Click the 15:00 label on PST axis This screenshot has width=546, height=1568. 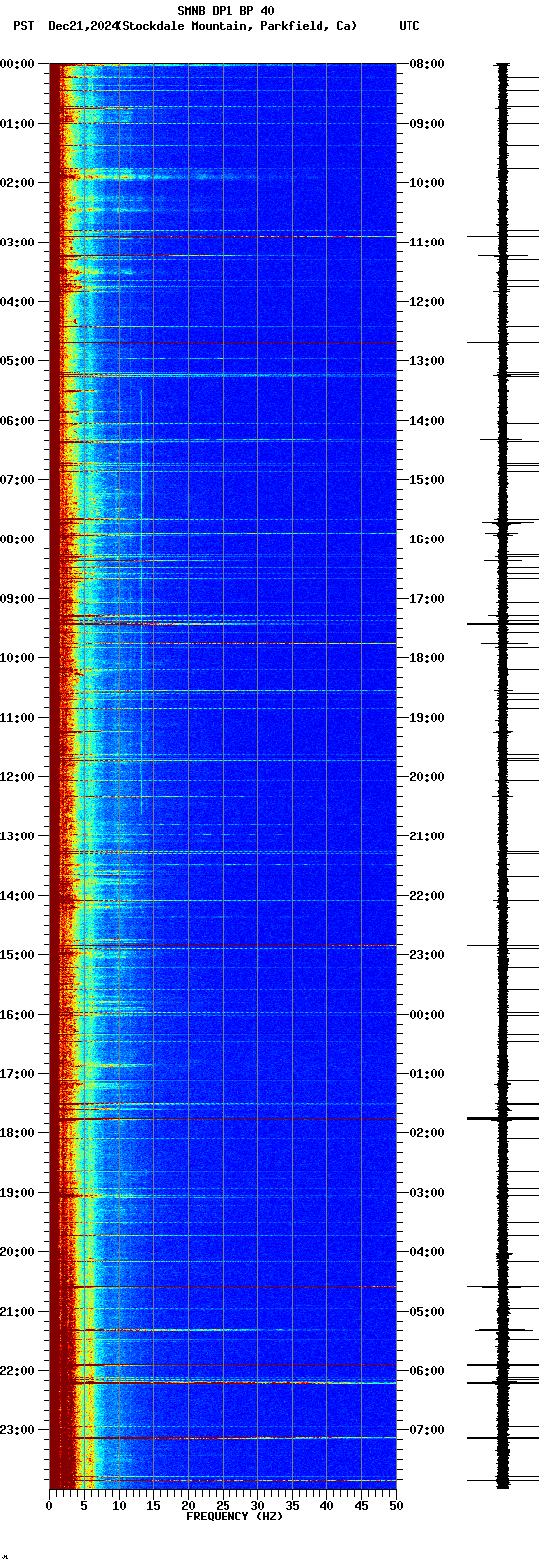pos(17,955)
